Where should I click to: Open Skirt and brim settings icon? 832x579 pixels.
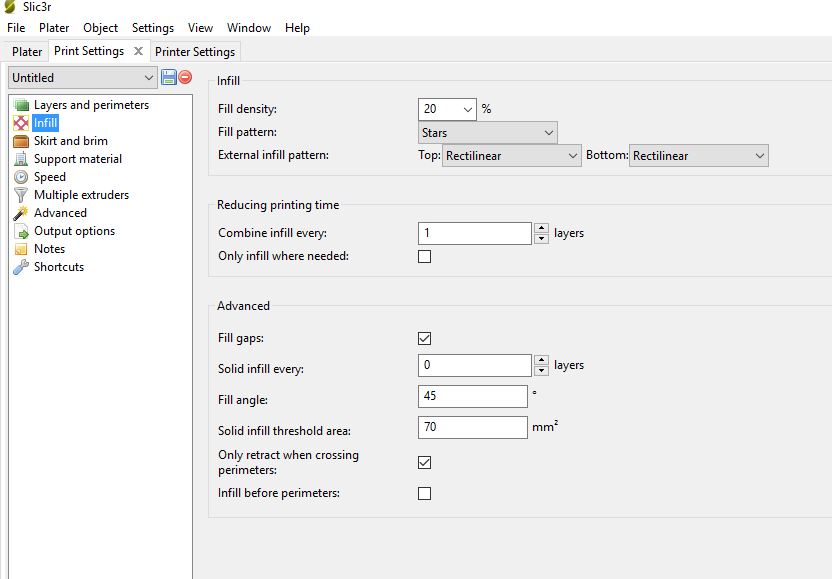point(21,141)
